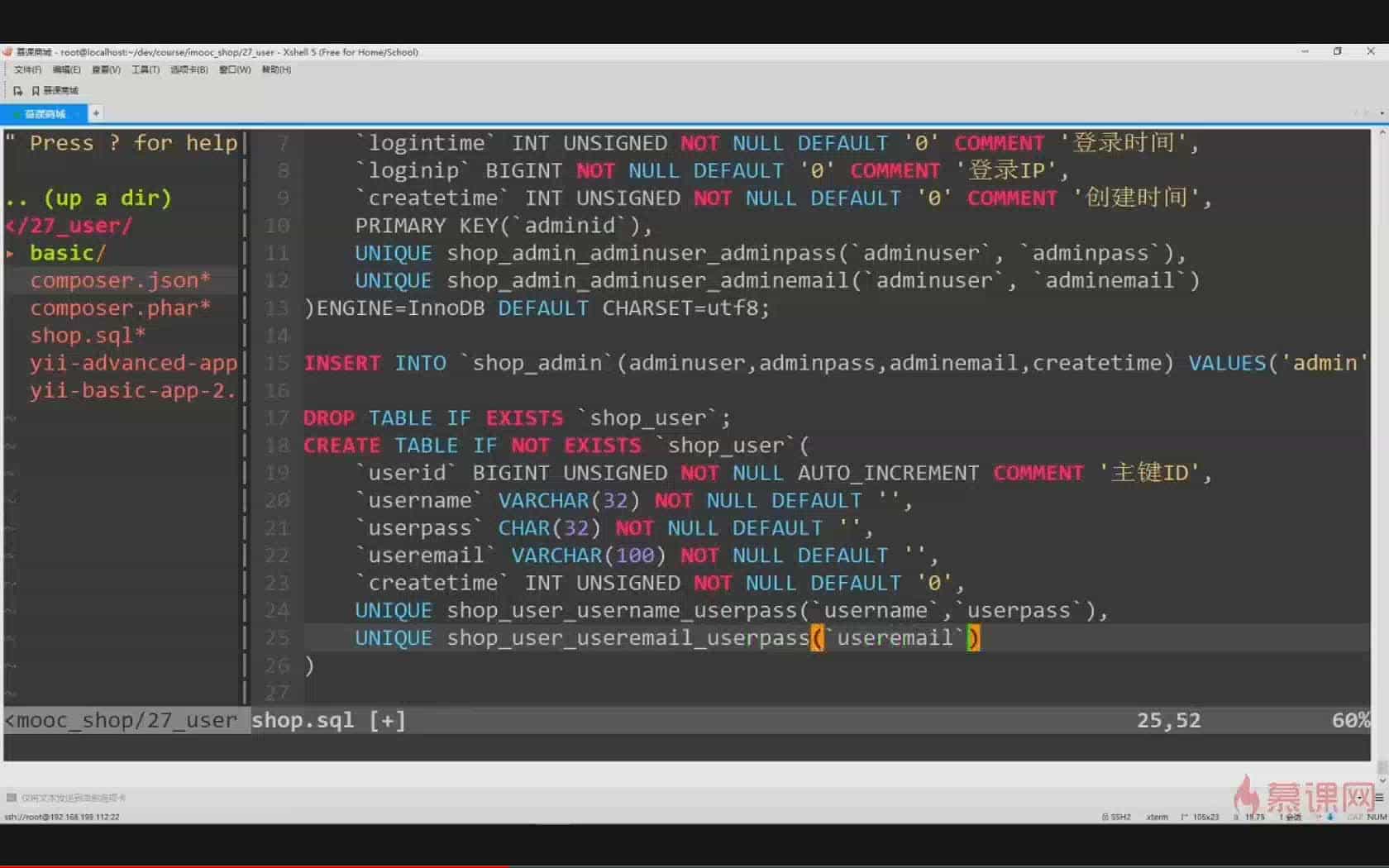Select the yii-basic-app-2 entry
Viewport: 1389px width, 868px height.
pyautogui.click(x=133, y=390)
